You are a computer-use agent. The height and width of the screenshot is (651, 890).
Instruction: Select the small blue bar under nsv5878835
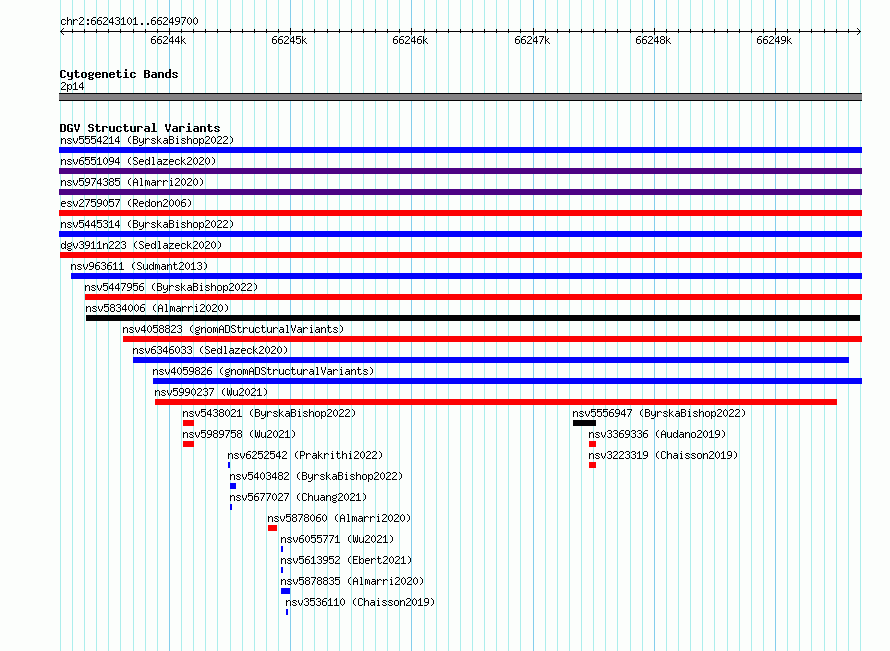286,591
